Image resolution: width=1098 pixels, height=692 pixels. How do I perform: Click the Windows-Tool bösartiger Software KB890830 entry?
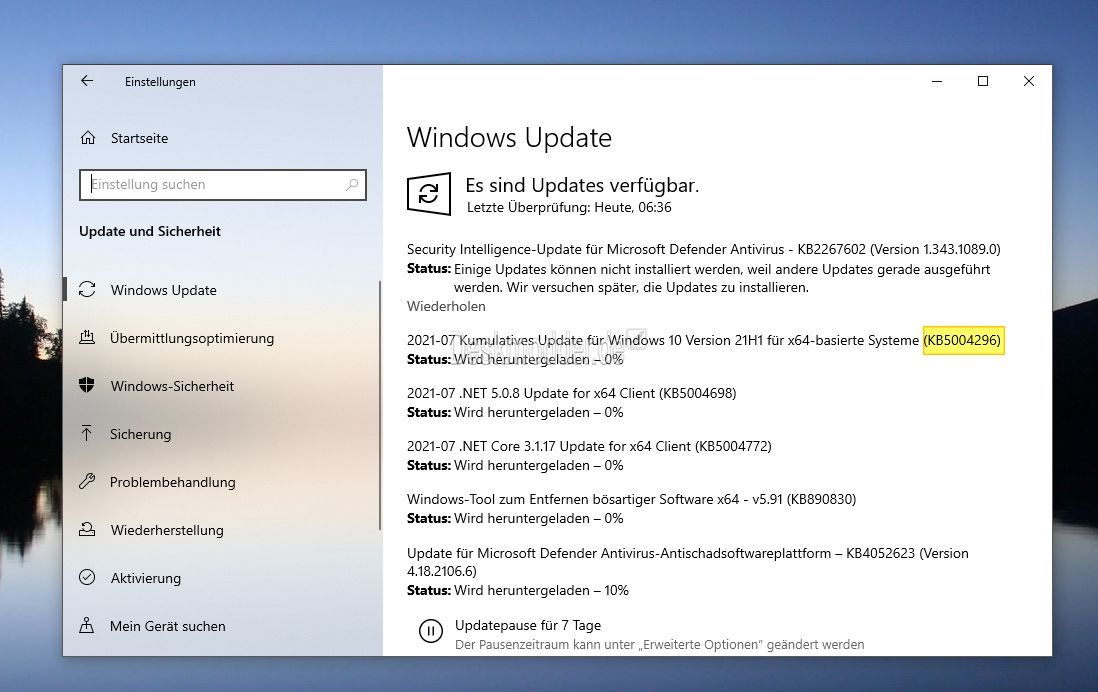tap(632, 499)
